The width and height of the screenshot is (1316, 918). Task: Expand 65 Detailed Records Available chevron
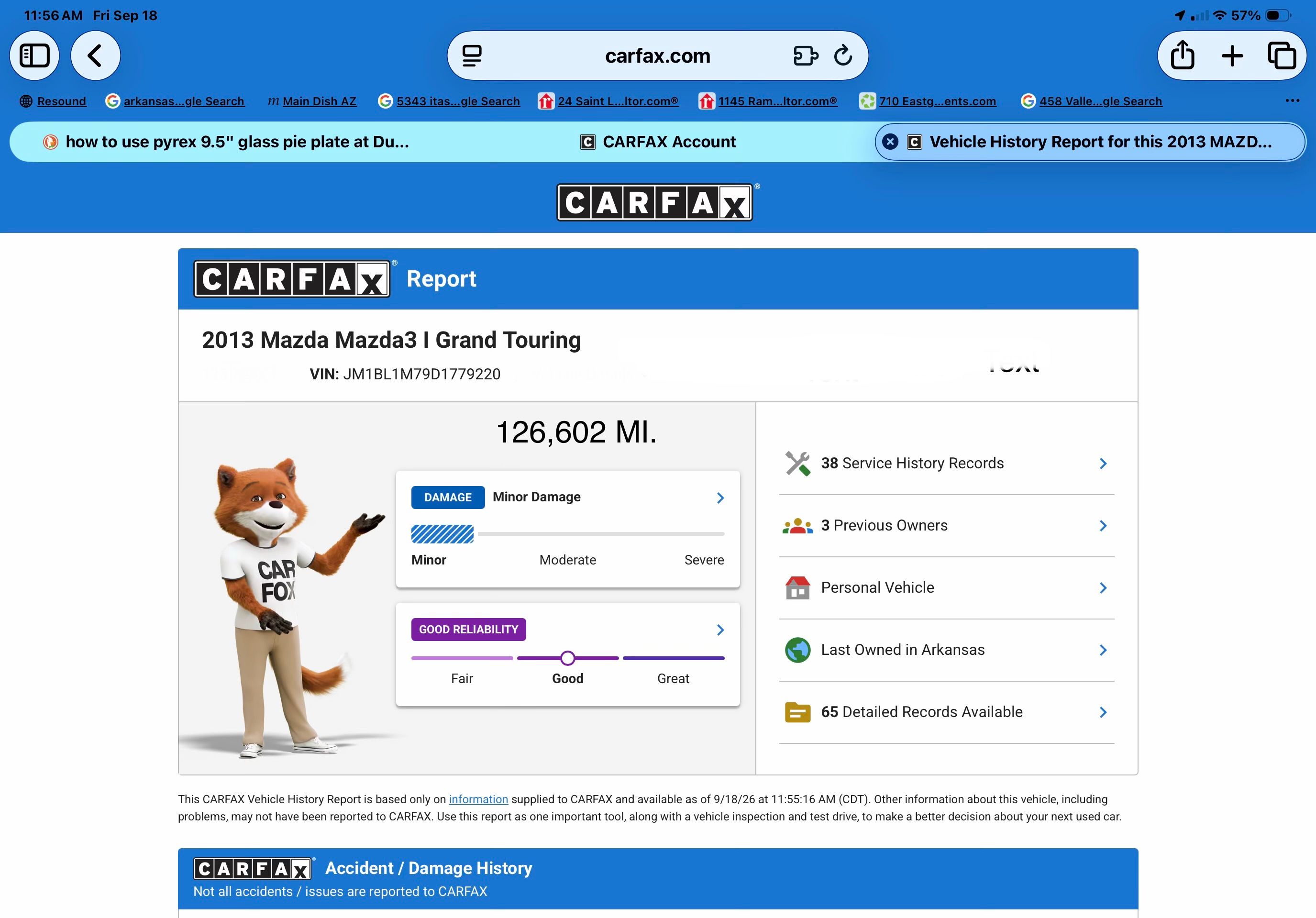pyautogui.click(x=1103, y=712)
